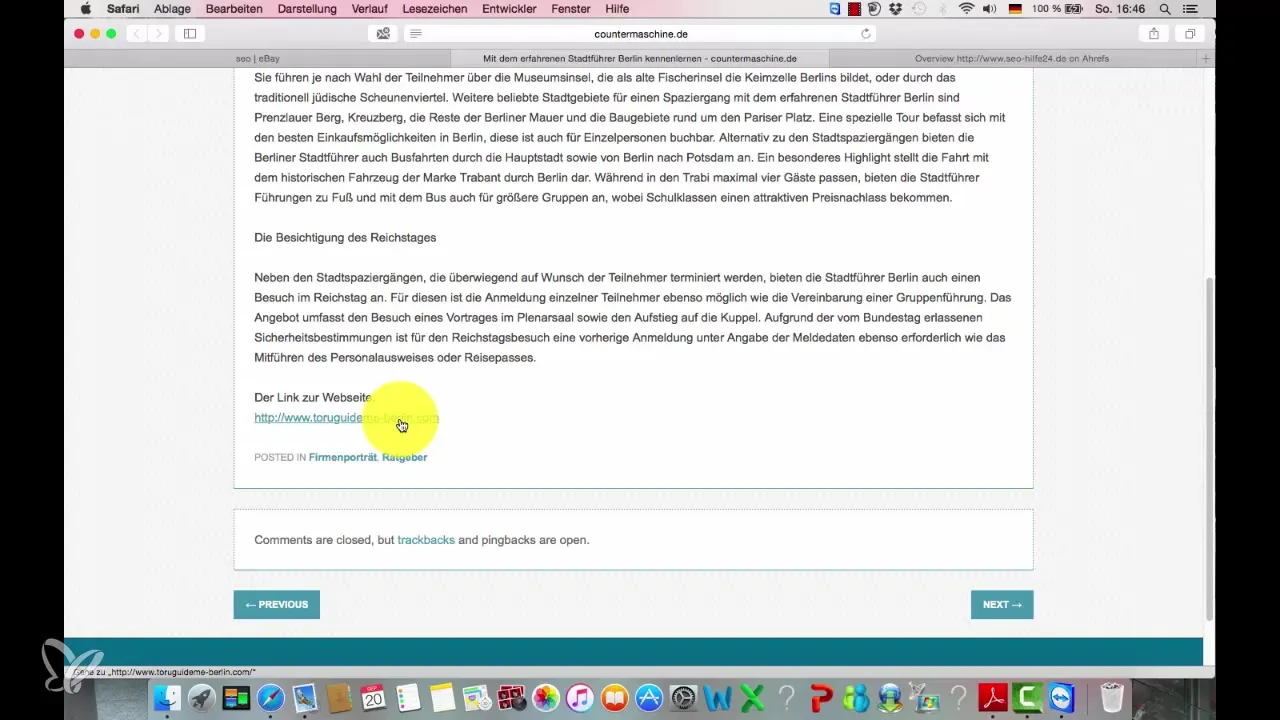Switch to the 'seo | eBay' tab

(258, 59)
